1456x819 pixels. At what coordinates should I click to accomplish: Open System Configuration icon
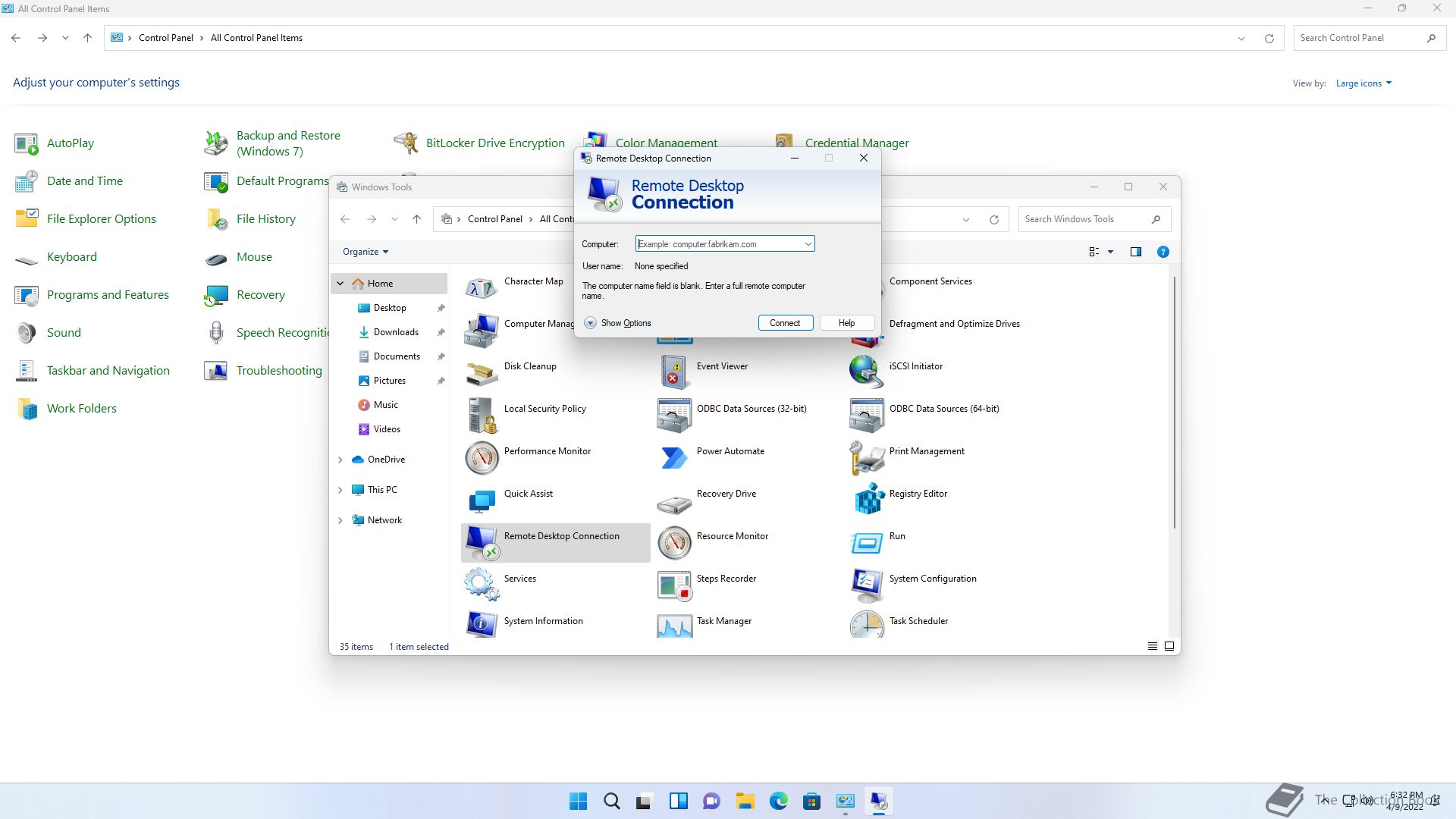click(x=867, y=585)
